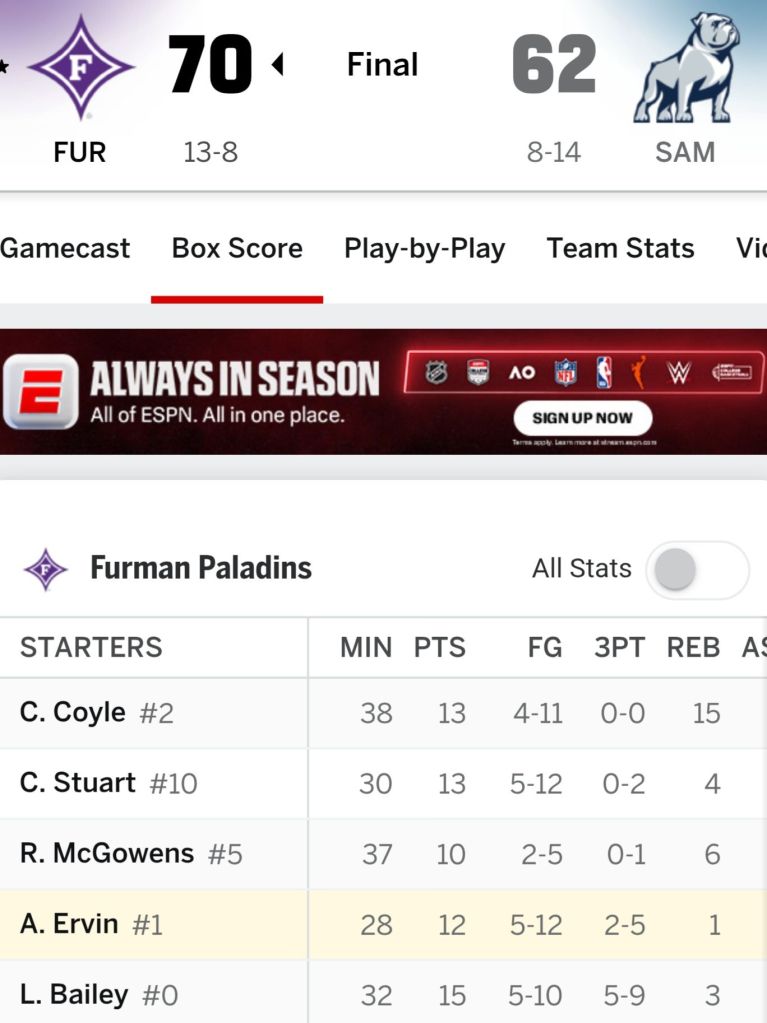
Task: Select the Box Score tab
Action: 237,248
